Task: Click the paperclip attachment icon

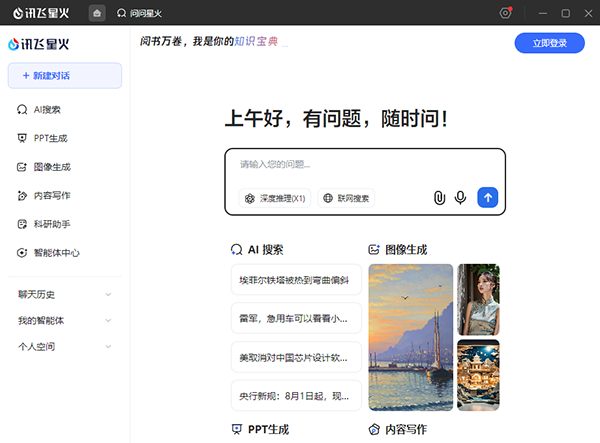Action: [439, 198]
